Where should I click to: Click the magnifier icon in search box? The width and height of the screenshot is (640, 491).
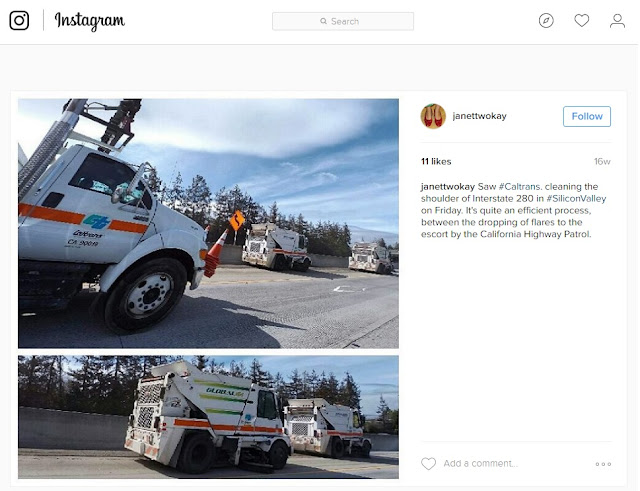pyautogui.click(x=324, y=21)
